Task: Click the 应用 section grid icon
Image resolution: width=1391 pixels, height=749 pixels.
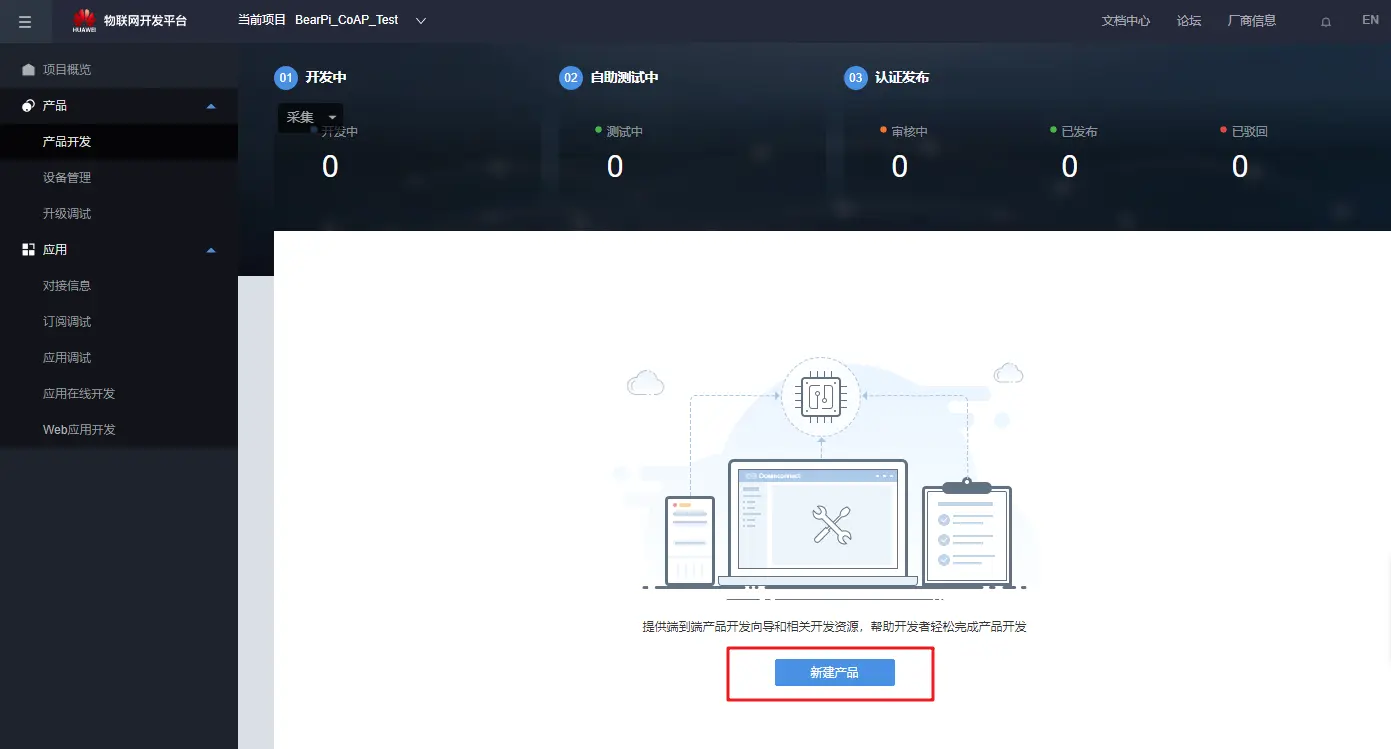Action: [x=28, y=250]
